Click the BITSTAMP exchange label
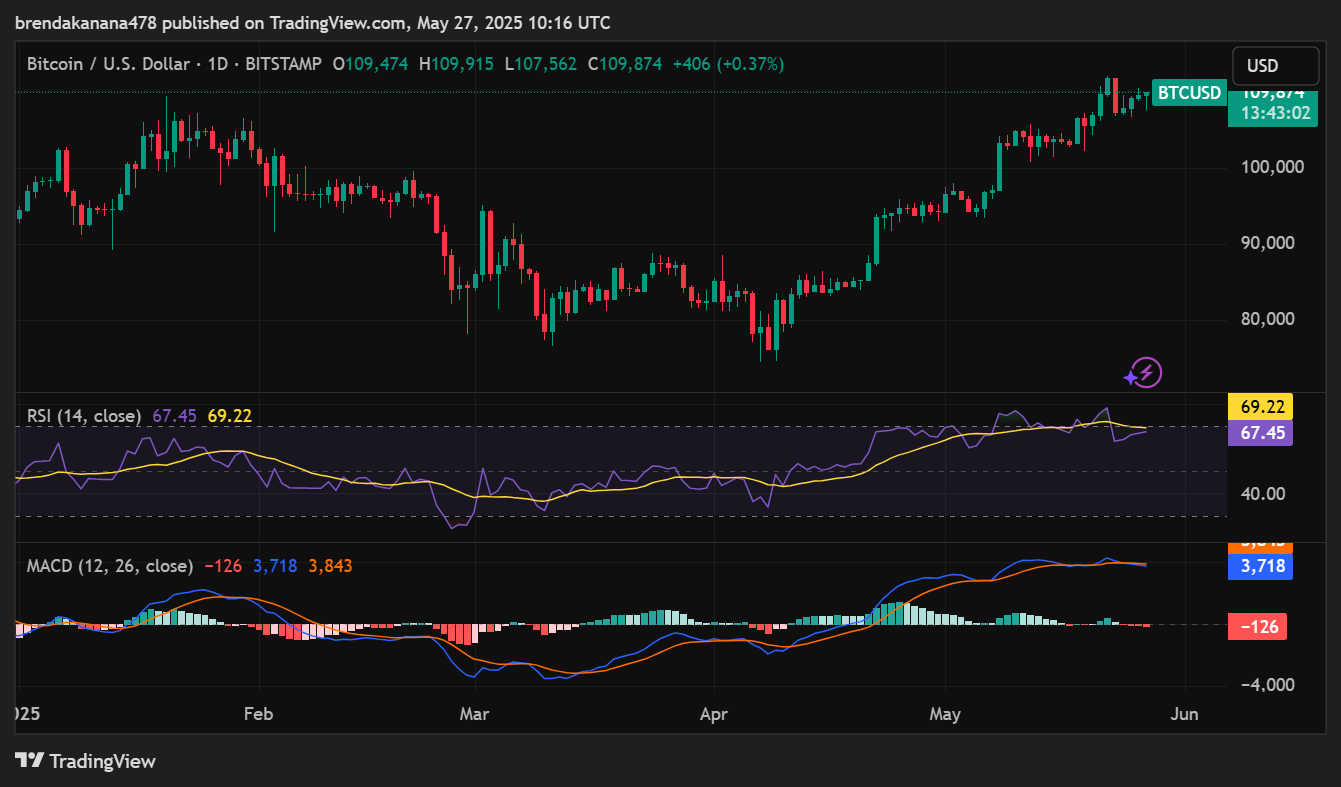This screenshot has height=787, width=1341. [x=282, y=64]
